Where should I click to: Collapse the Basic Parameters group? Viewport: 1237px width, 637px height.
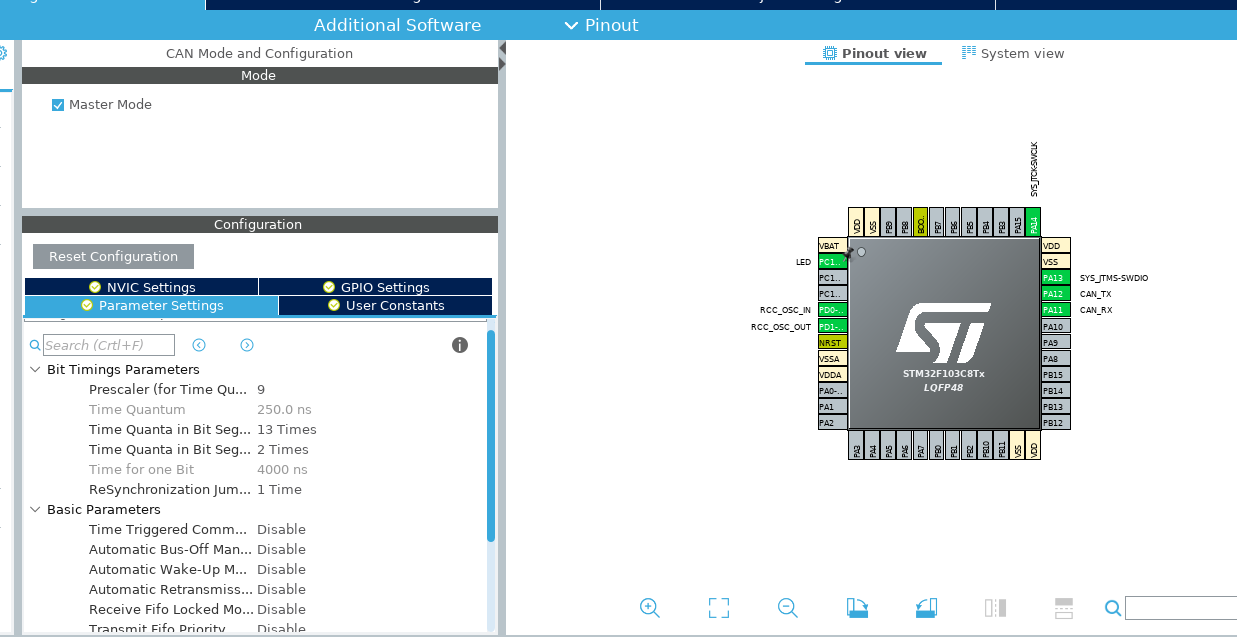[x=36, y=510]
